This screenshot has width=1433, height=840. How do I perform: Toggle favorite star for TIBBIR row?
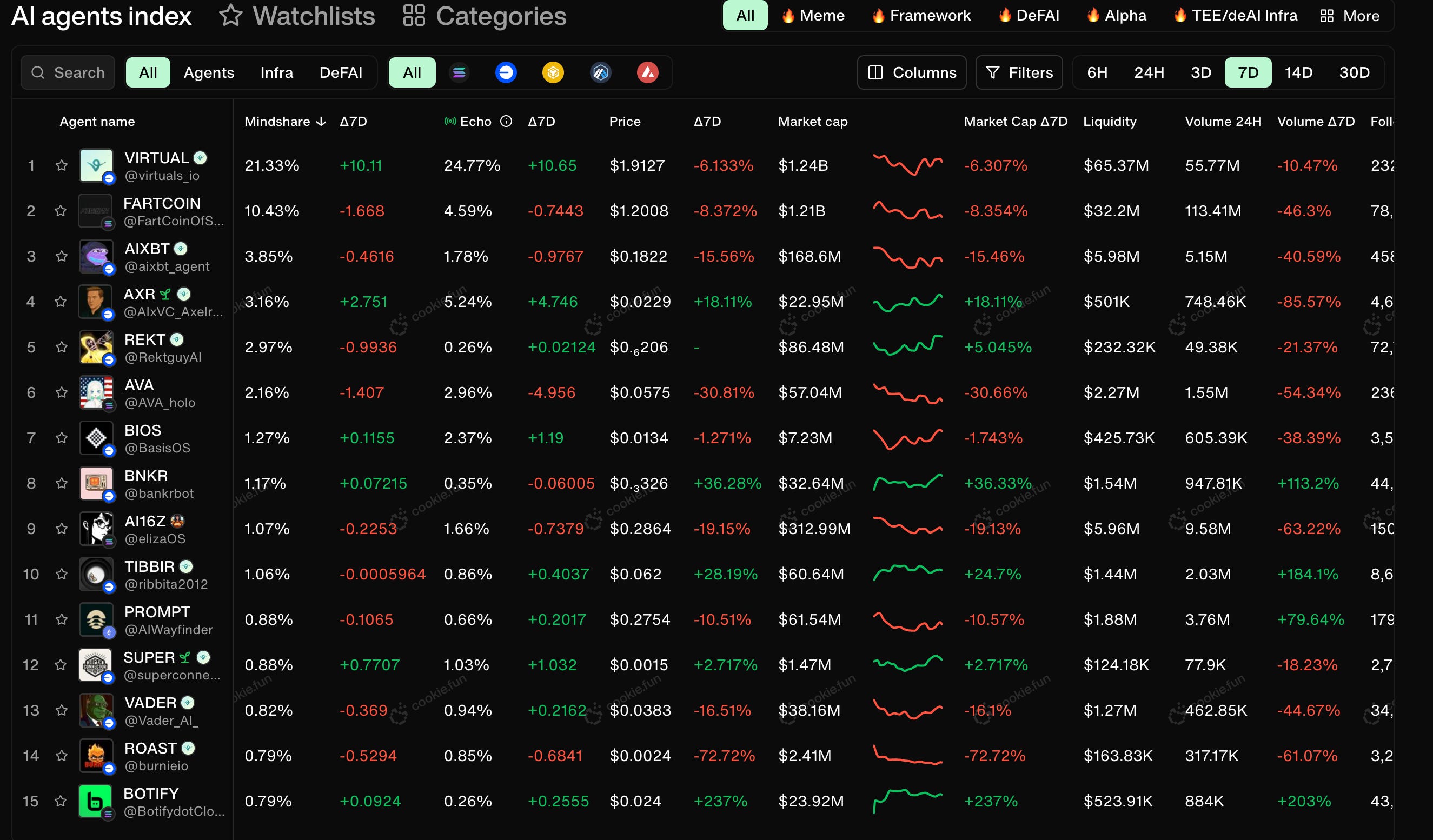pyautogui.click(x=62, y=574)
